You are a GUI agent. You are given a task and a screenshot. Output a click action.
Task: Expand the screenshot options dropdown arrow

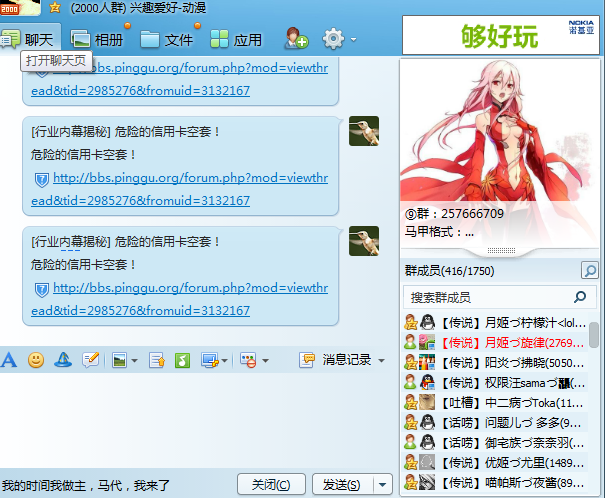(x=225, y=361)
